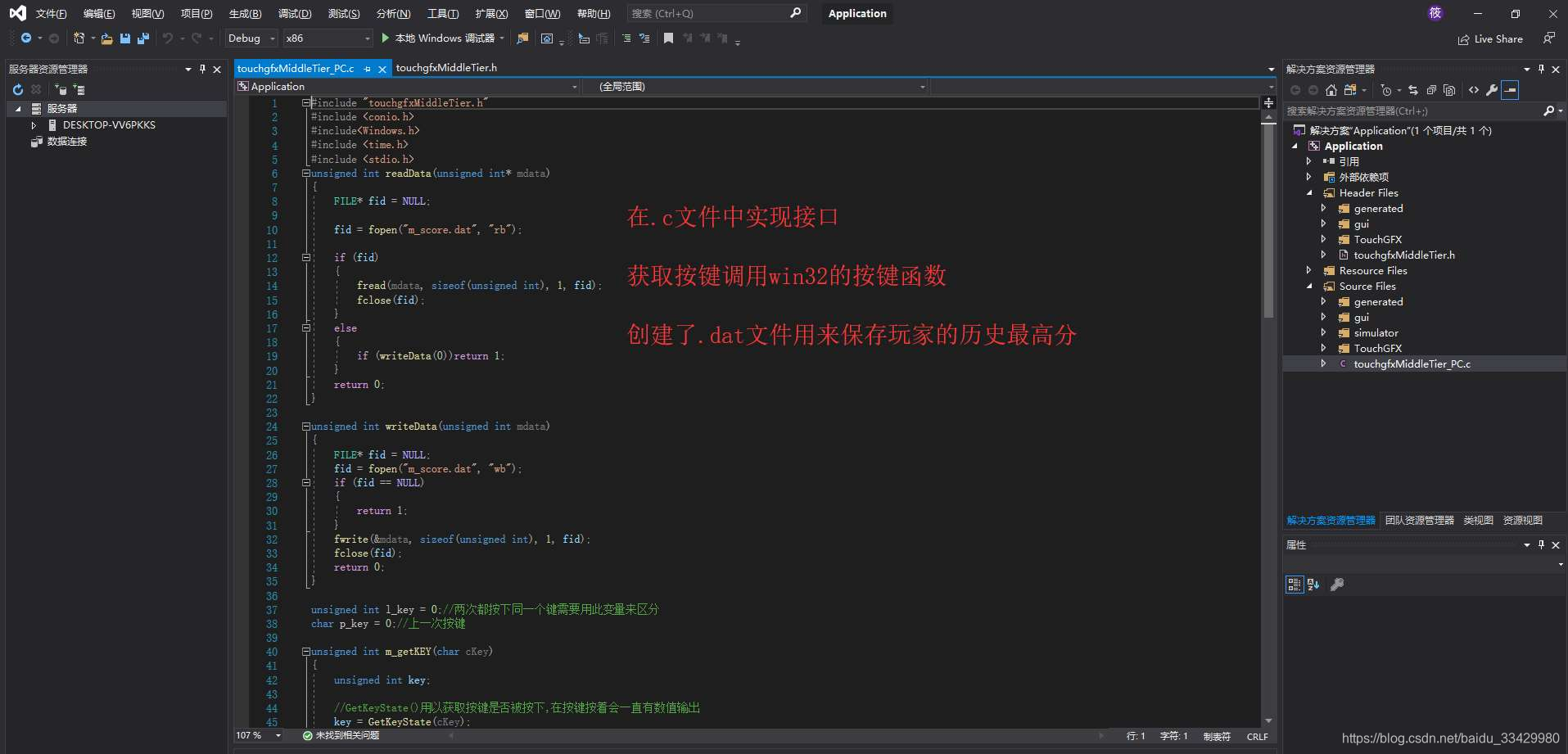Viewport: 1568px width, 754px height.
Task: Switch to the 资源视图 resource view tab
Action: [x=1523, y=521]
